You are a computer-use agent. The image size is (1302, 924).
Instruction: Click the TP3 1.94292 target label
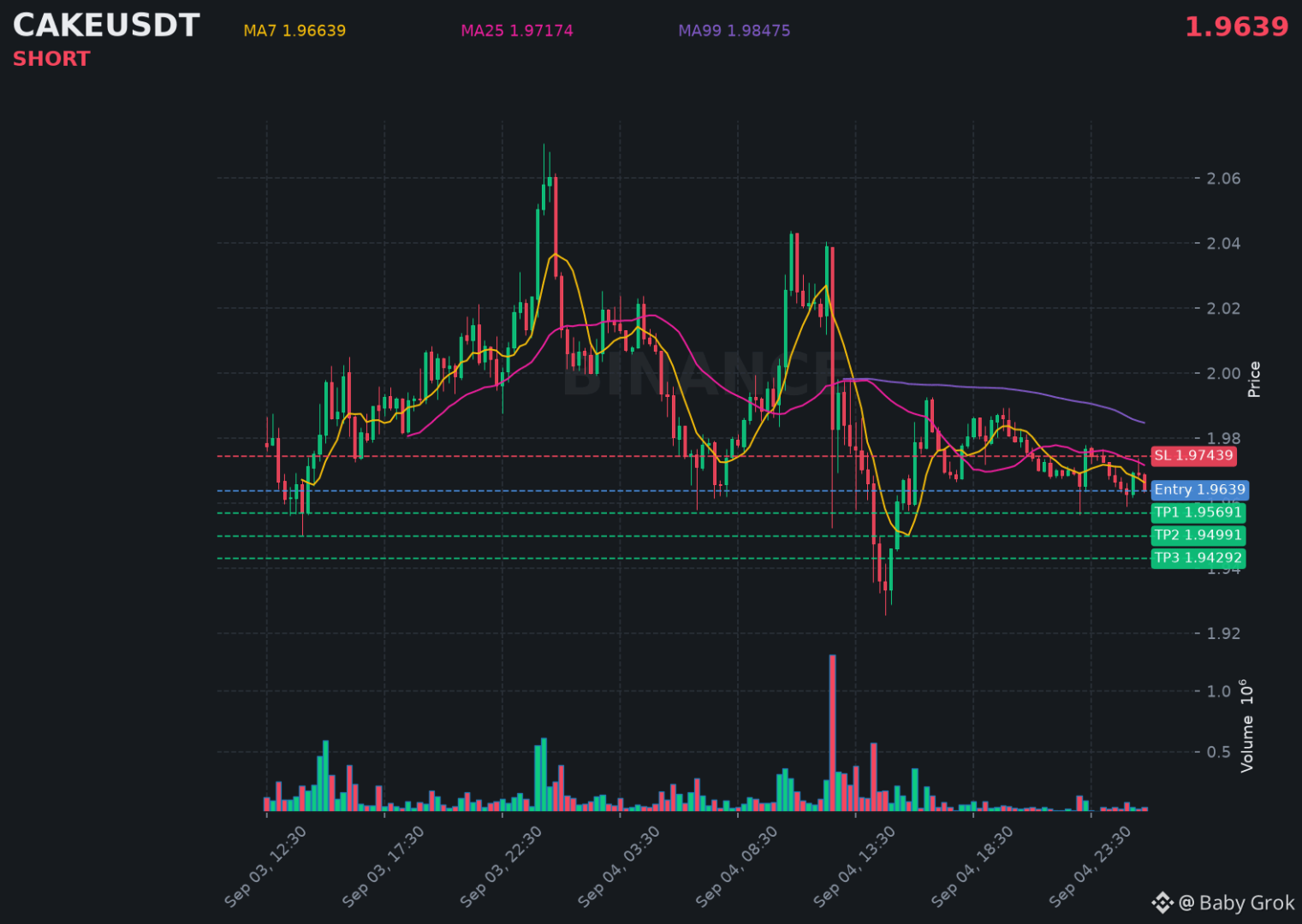click(x=1198, y=558)
